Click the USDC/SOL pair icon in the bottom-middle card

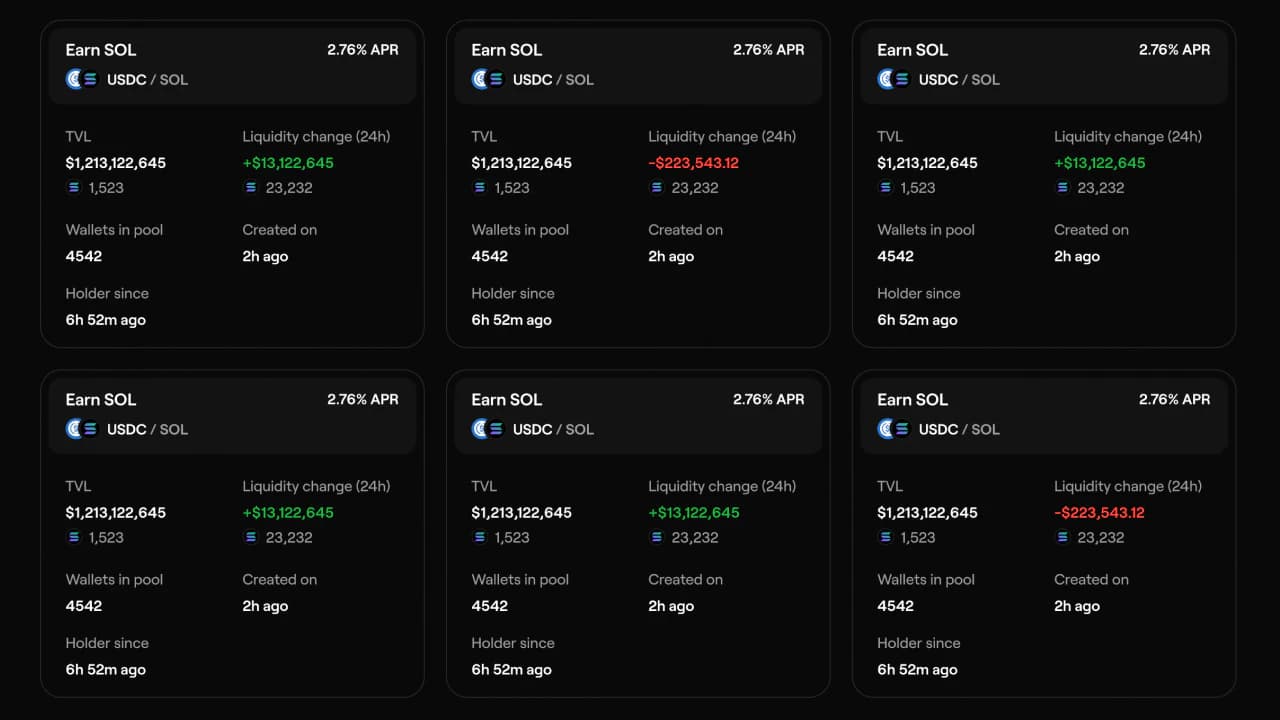point(488,429)
